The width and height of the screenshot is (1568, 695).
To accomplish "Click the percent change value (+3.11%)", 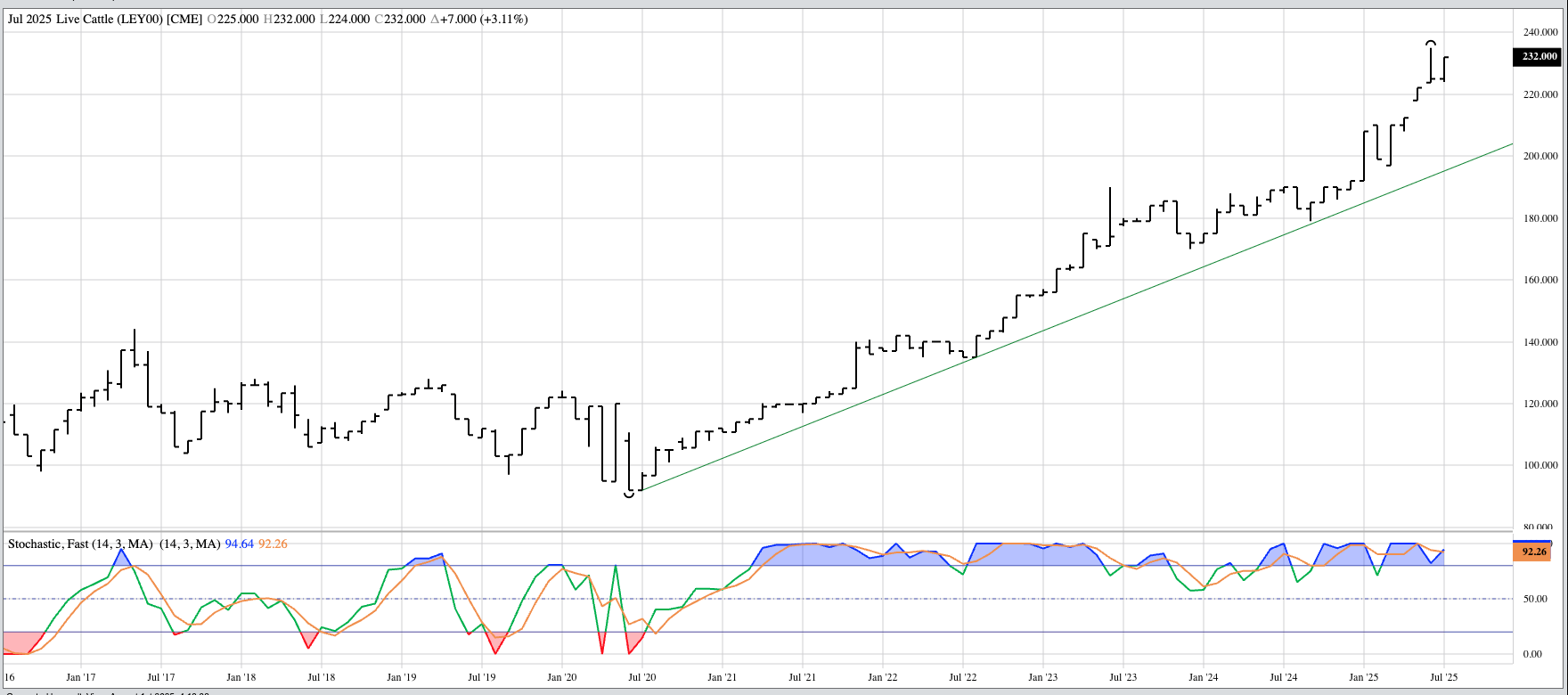I will [503, 19].
